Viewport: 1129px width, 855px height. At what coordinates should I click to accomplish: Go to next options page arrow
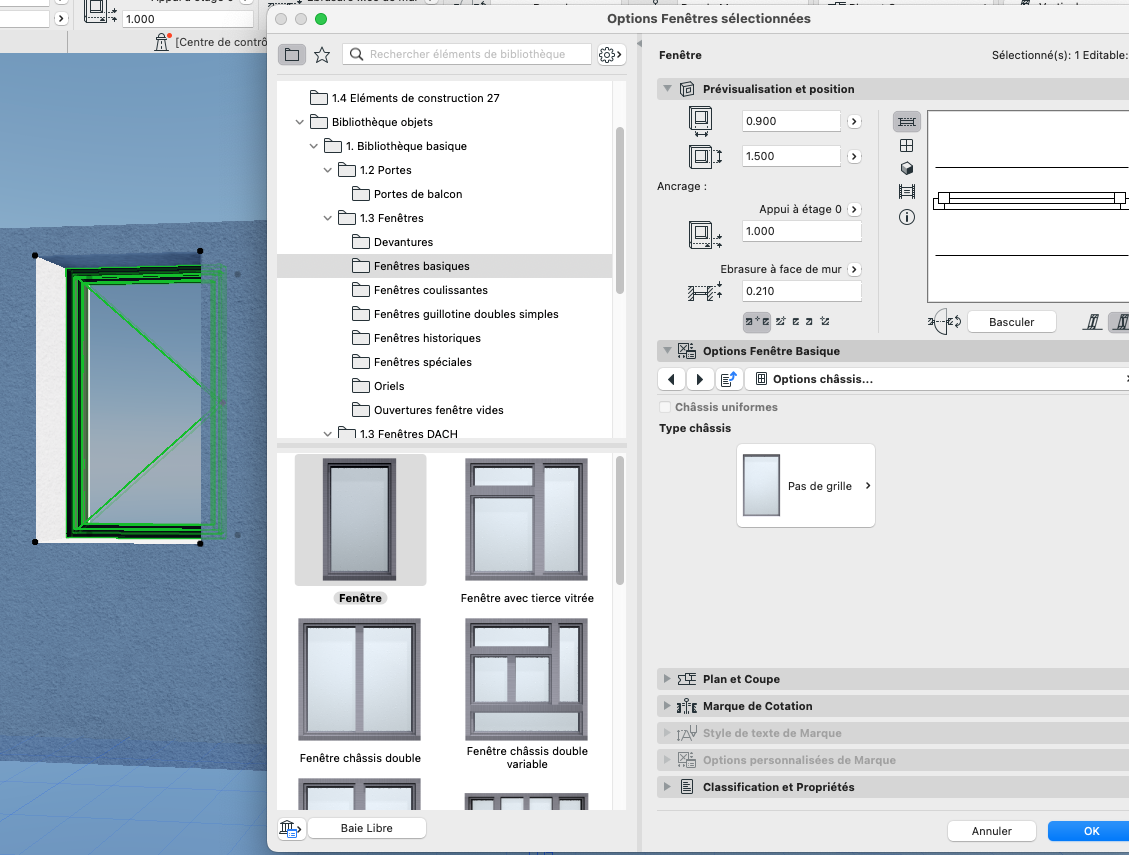699,379
